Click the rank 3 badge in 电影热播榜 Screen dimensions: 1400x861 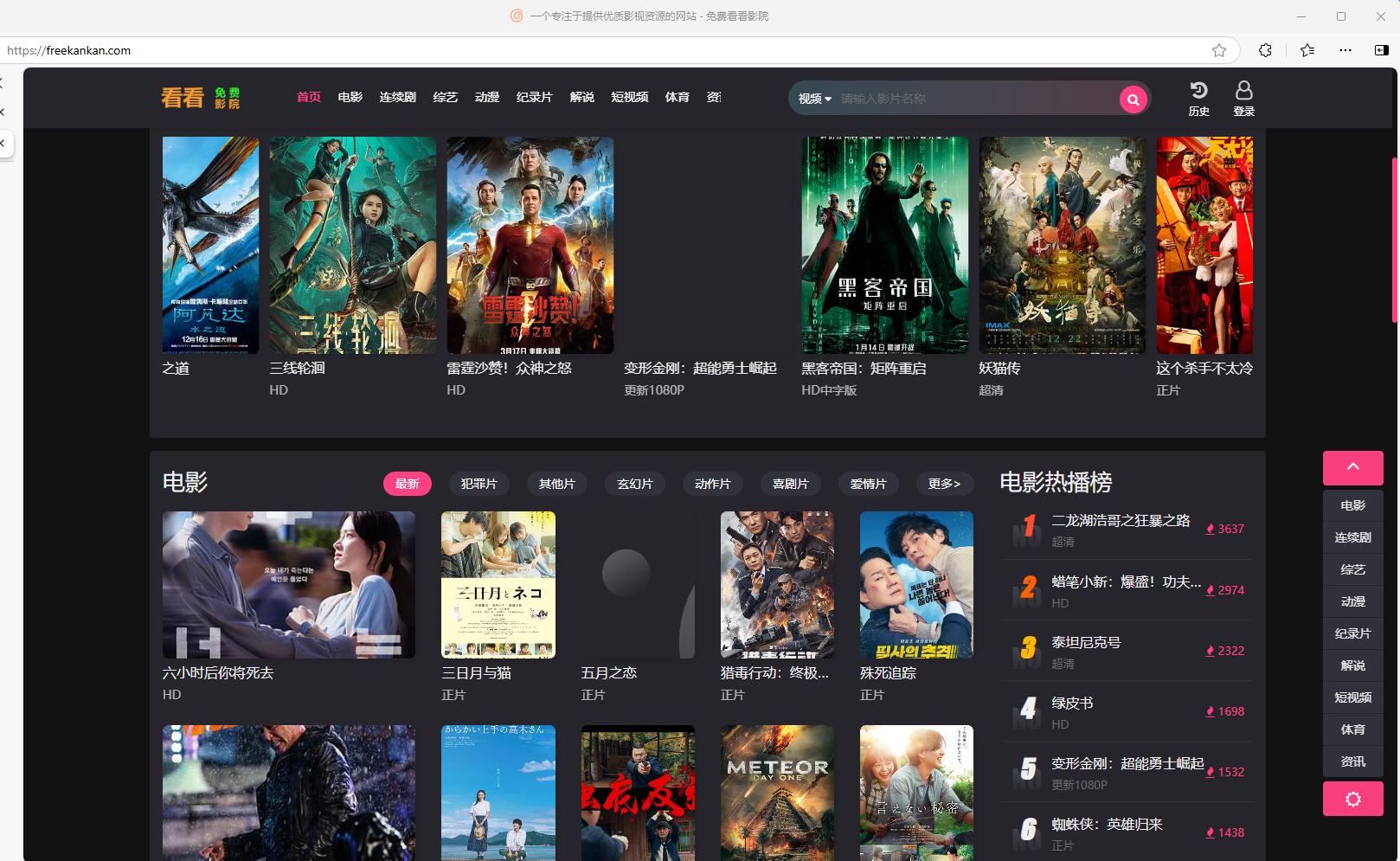1027,650
